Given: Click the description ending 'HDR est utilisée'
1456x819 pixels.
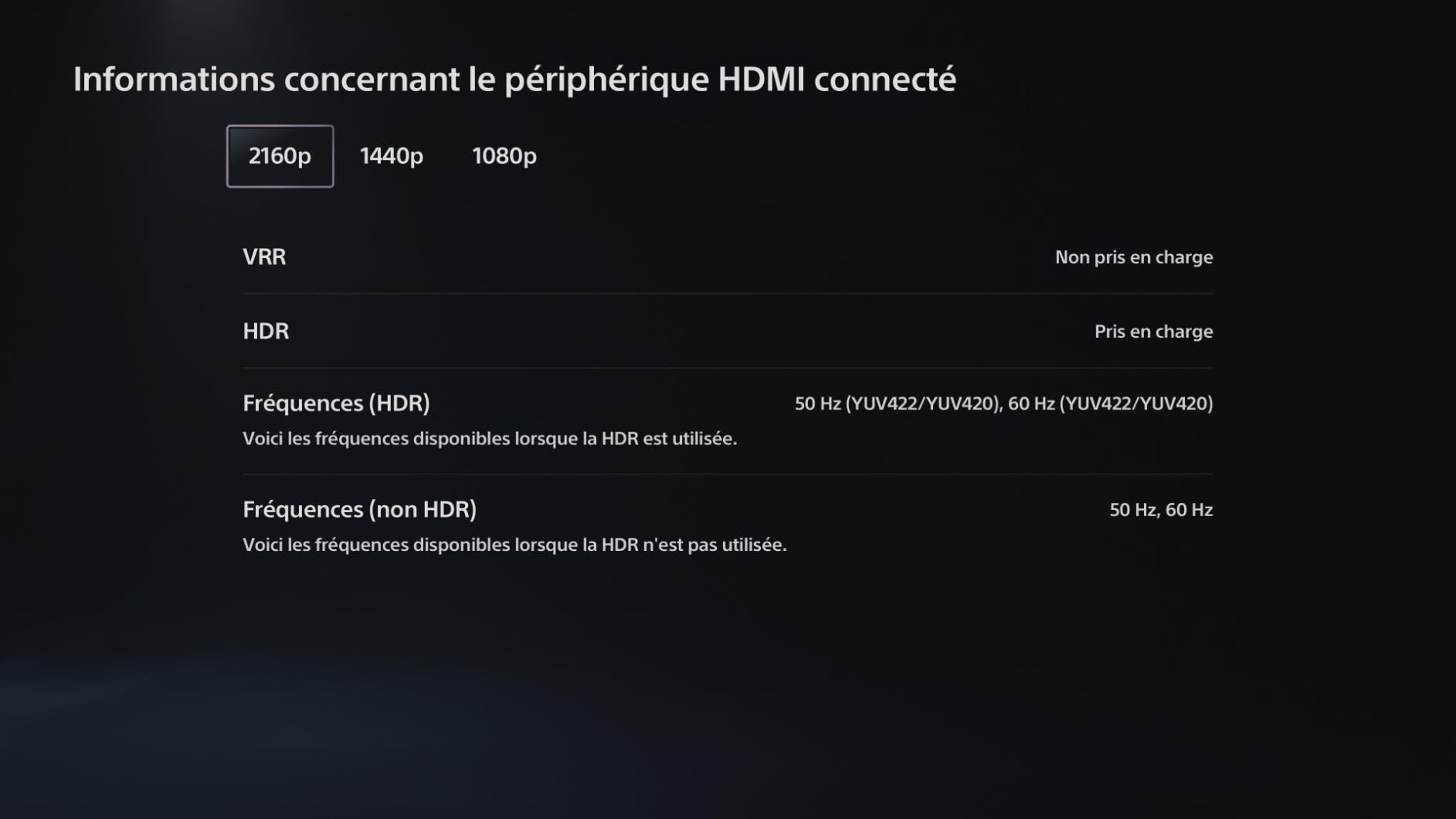Looking at the screenshot, I should pyautogui.click(x=490, y=439).
